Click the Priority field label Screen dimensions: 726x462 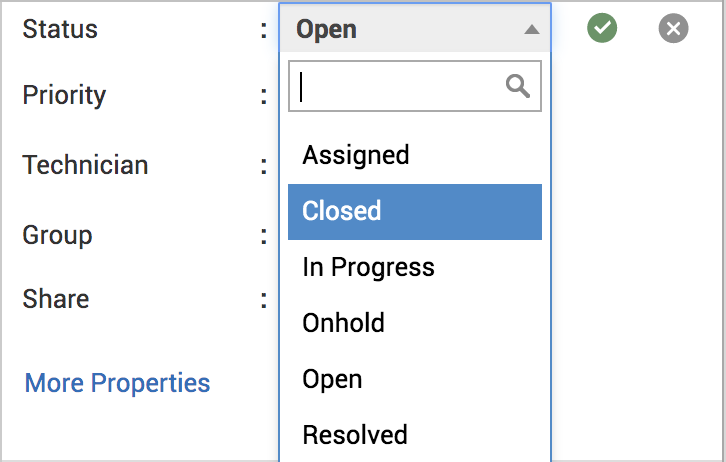64,96
